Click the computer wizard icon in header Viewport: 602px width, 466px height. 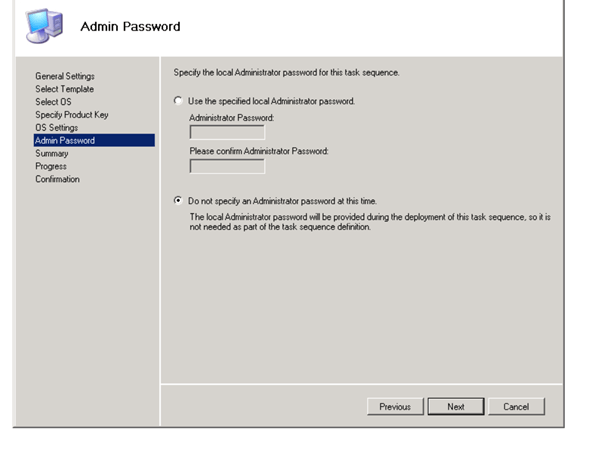pos(40,25)
